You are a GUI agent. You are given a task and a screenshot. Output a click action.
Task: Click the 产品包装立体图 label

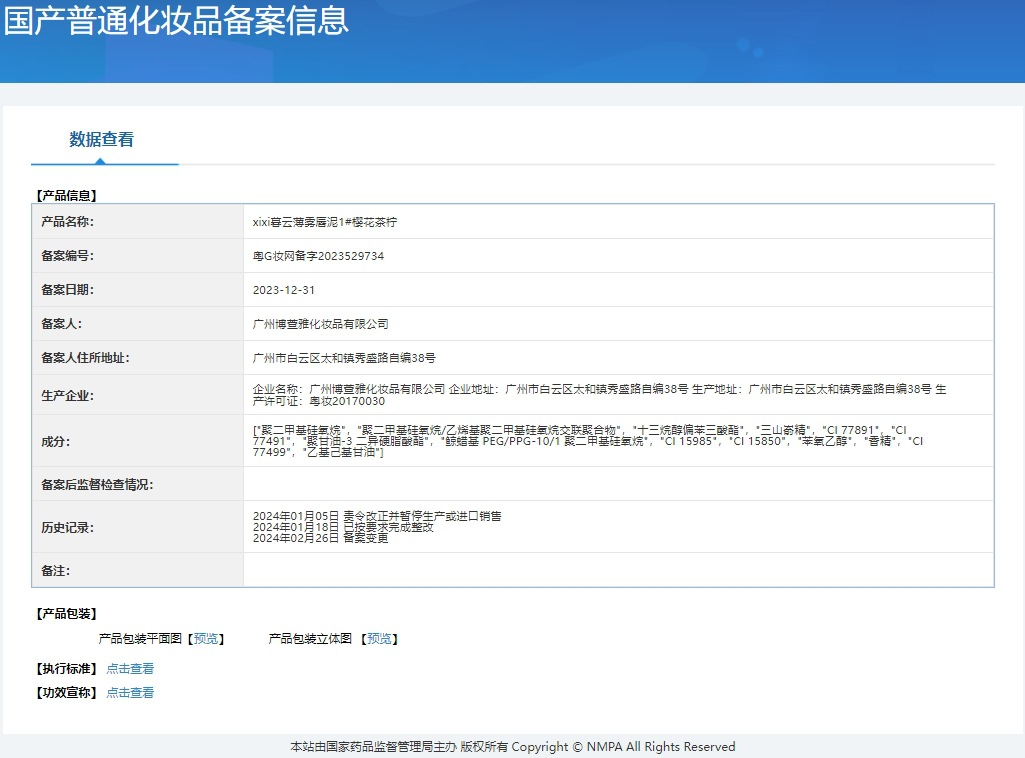[310, 638]
